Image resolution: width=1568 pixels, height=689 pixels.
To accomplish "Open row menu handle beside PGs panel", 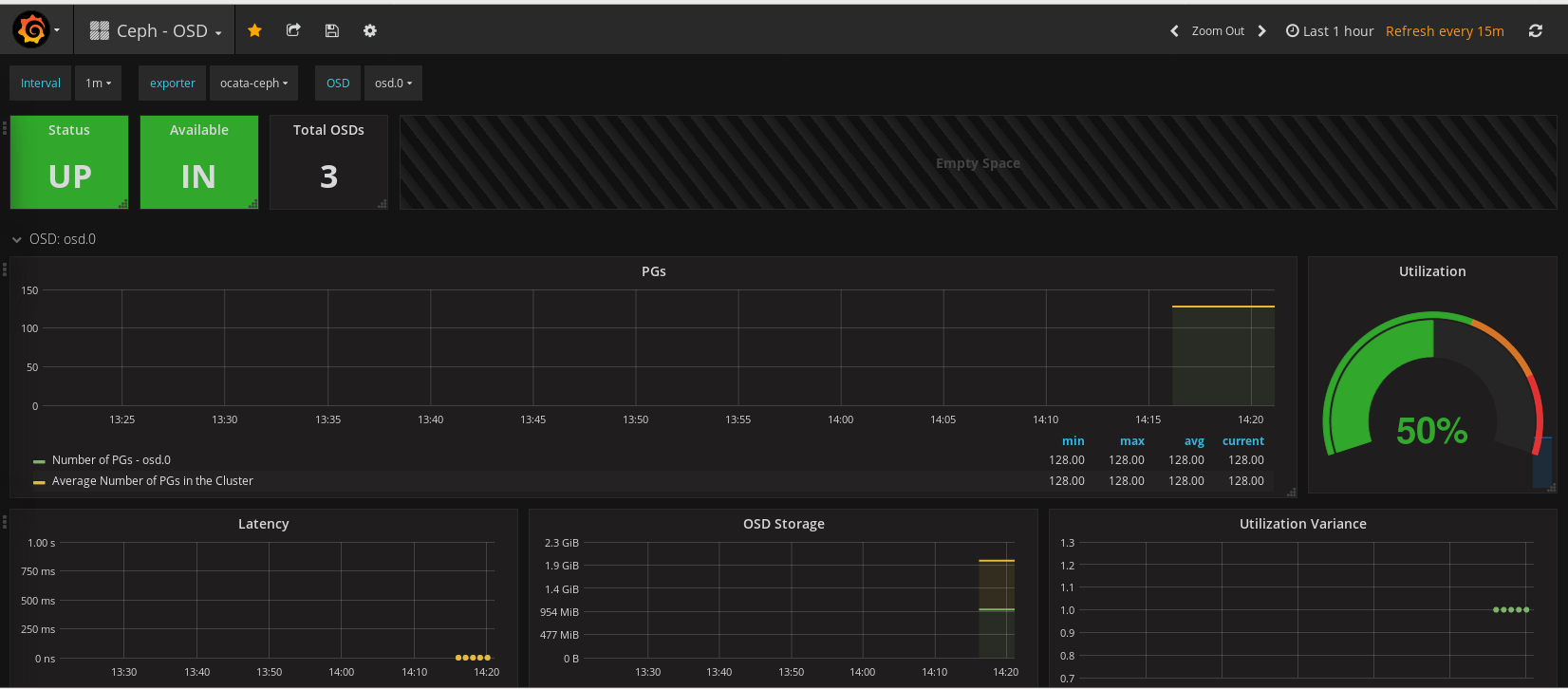I will (x=5, y=270).
